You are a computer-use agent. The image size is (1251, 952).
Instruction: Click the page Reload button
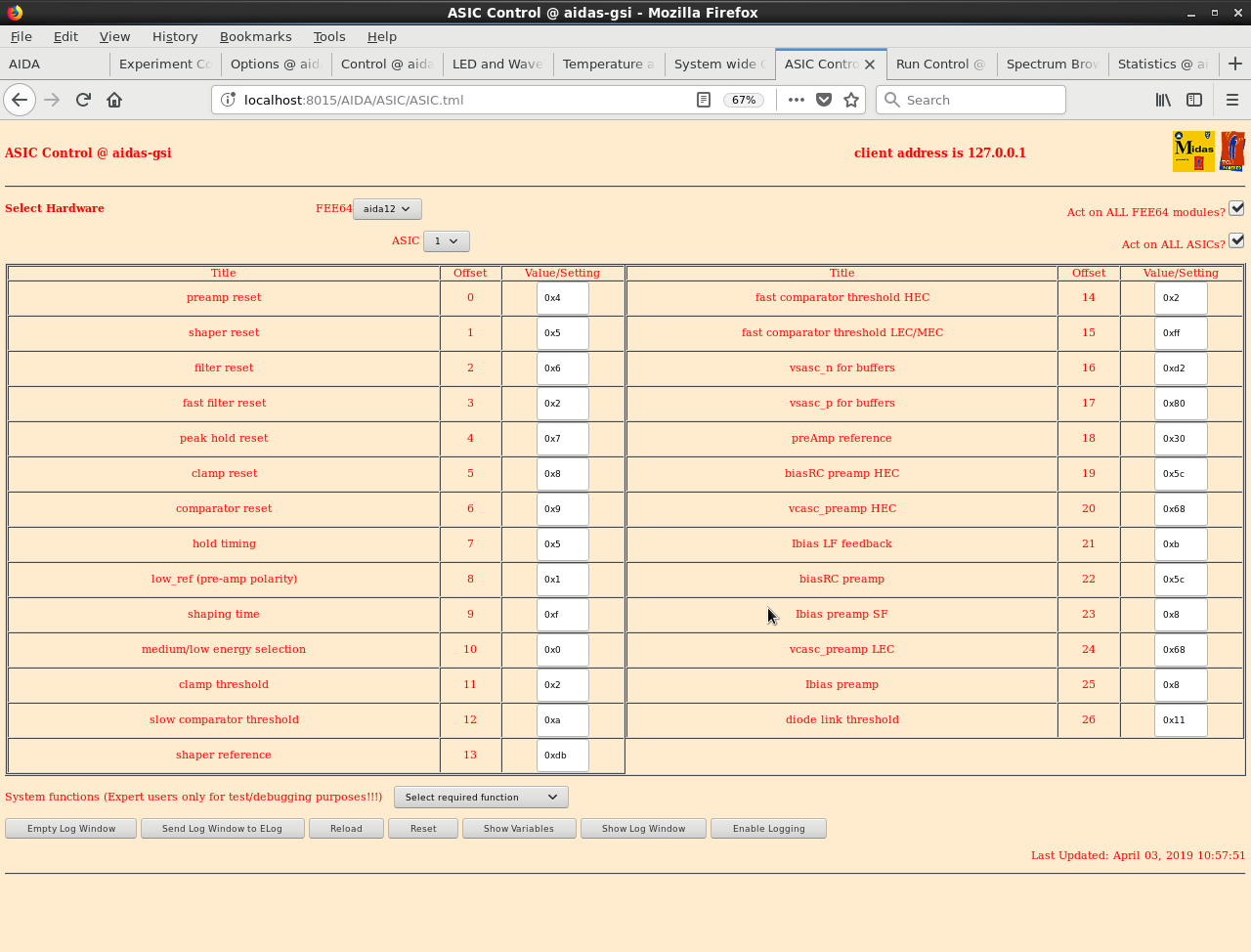tap(346, 829)
